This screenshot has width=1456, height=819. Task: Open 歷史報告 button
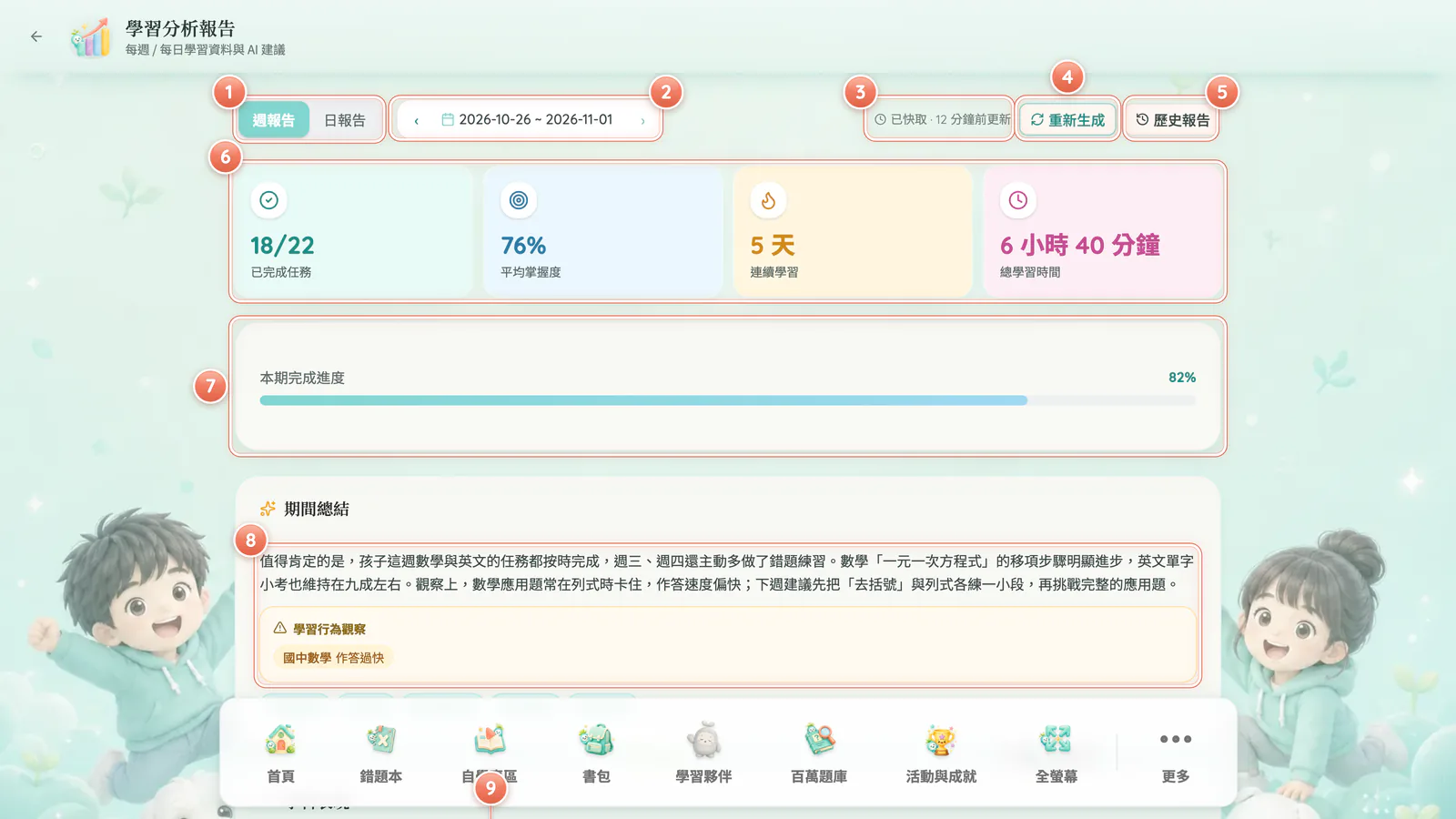(1172, 120)
